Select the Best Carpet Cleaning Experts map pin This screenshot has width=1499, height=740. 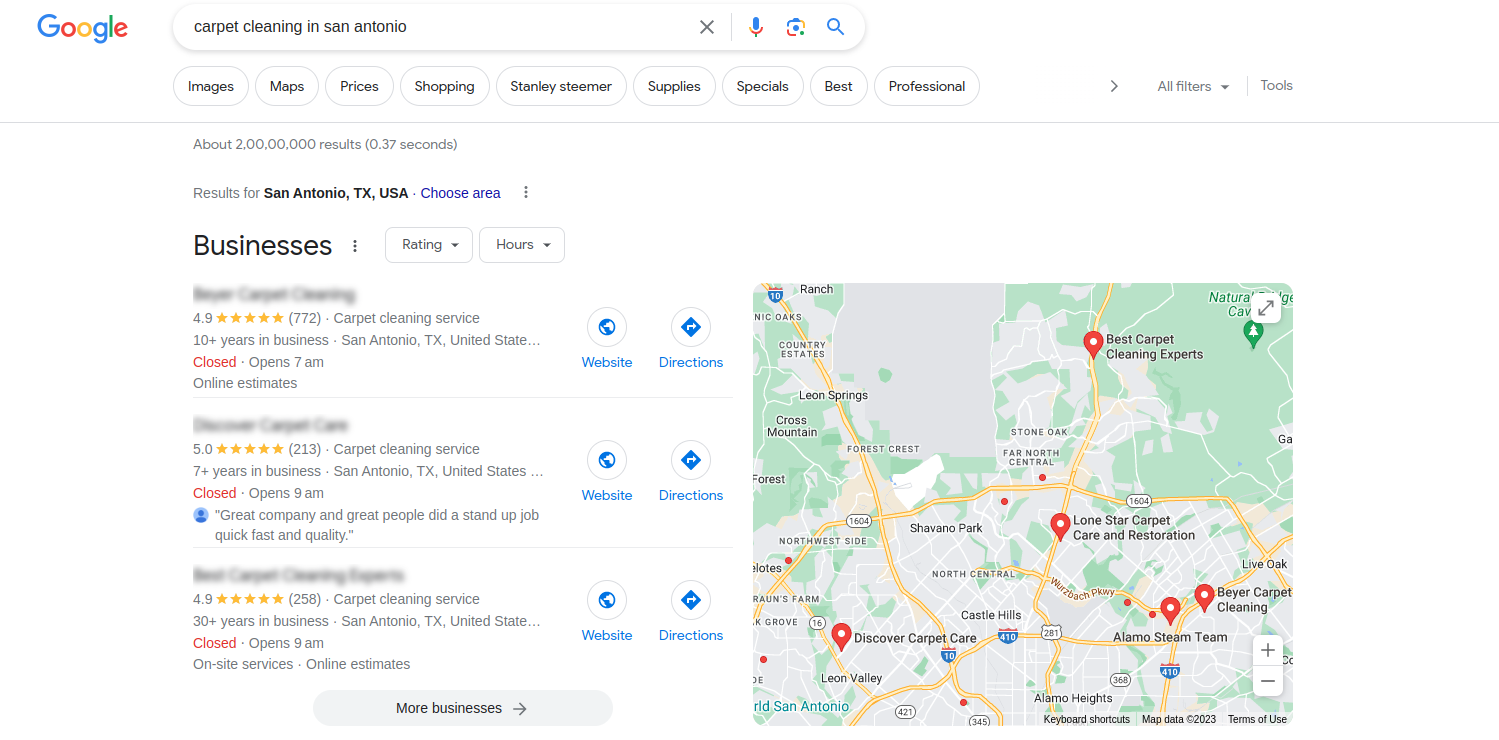coord(1093,345)
